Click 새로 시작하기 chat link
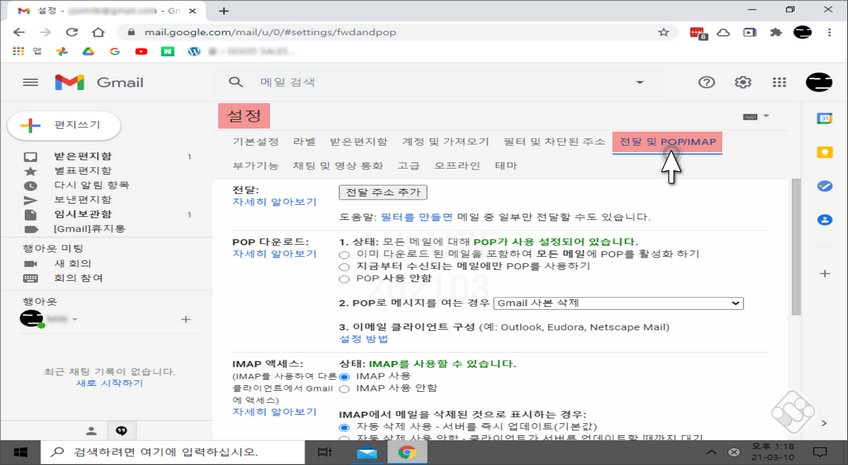The width and height of the screenshot is (848, 465). (x=109, y=383)
